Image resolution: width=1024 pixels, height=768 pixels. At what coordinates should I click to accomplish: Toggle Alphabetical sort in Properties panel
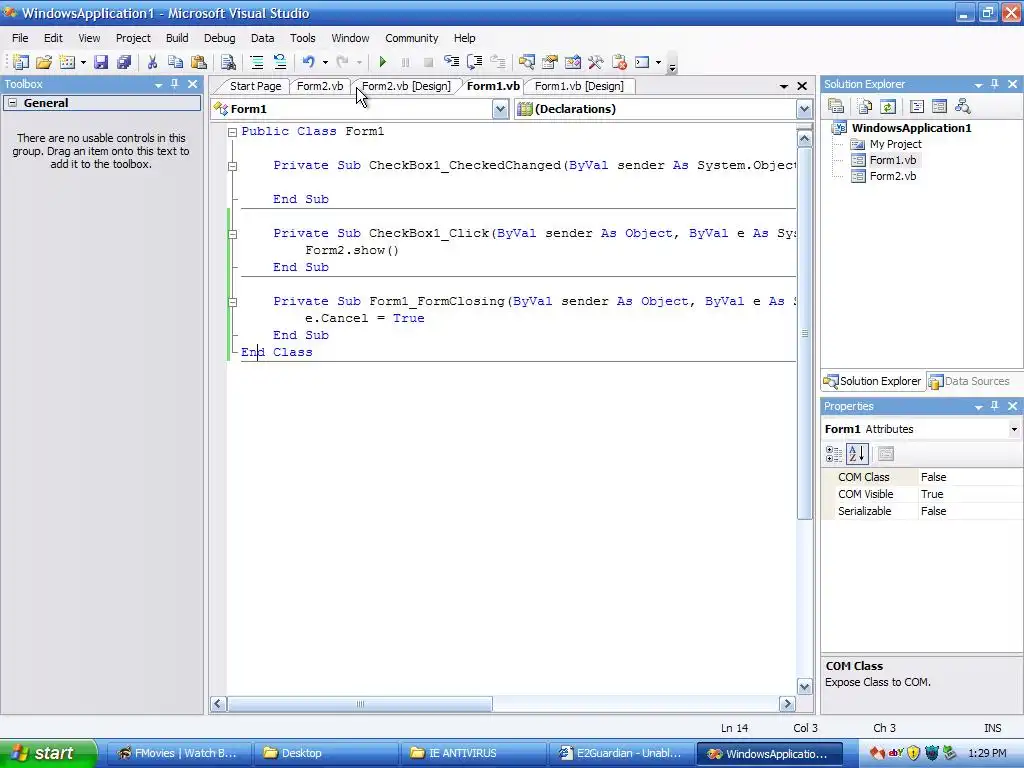click(857, 454)
